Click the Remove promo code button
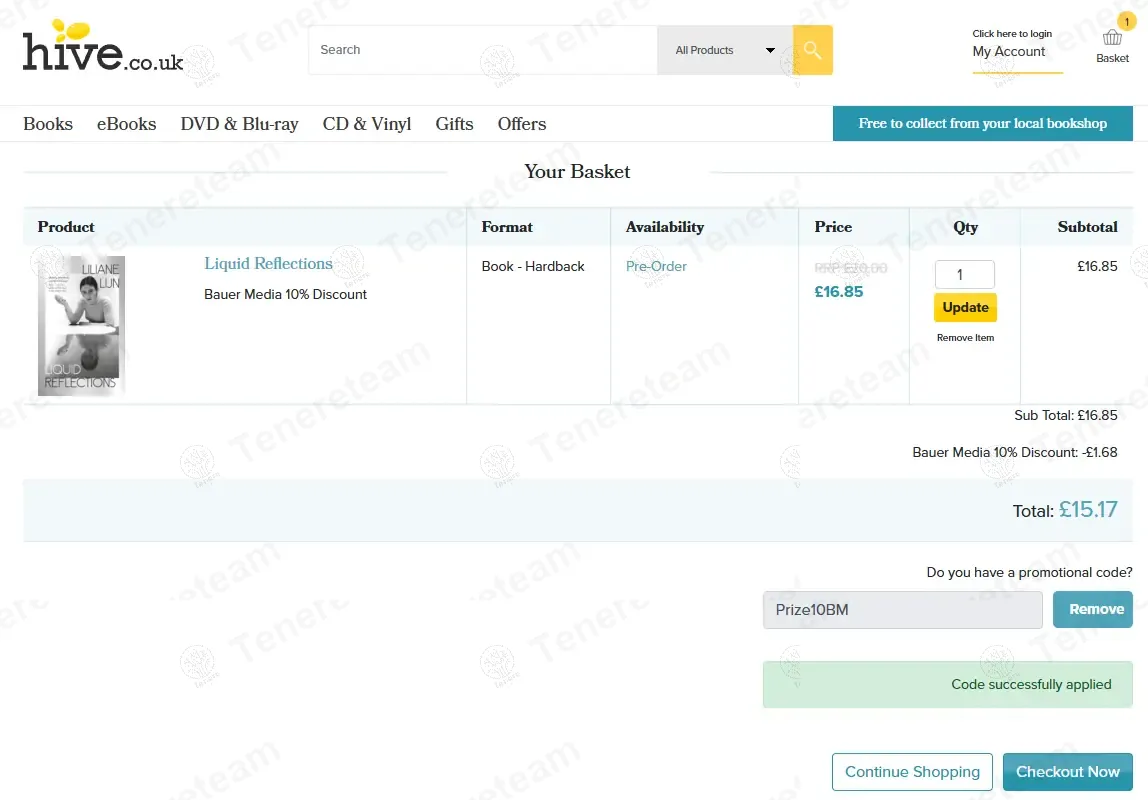 (x=1092, y=609)
